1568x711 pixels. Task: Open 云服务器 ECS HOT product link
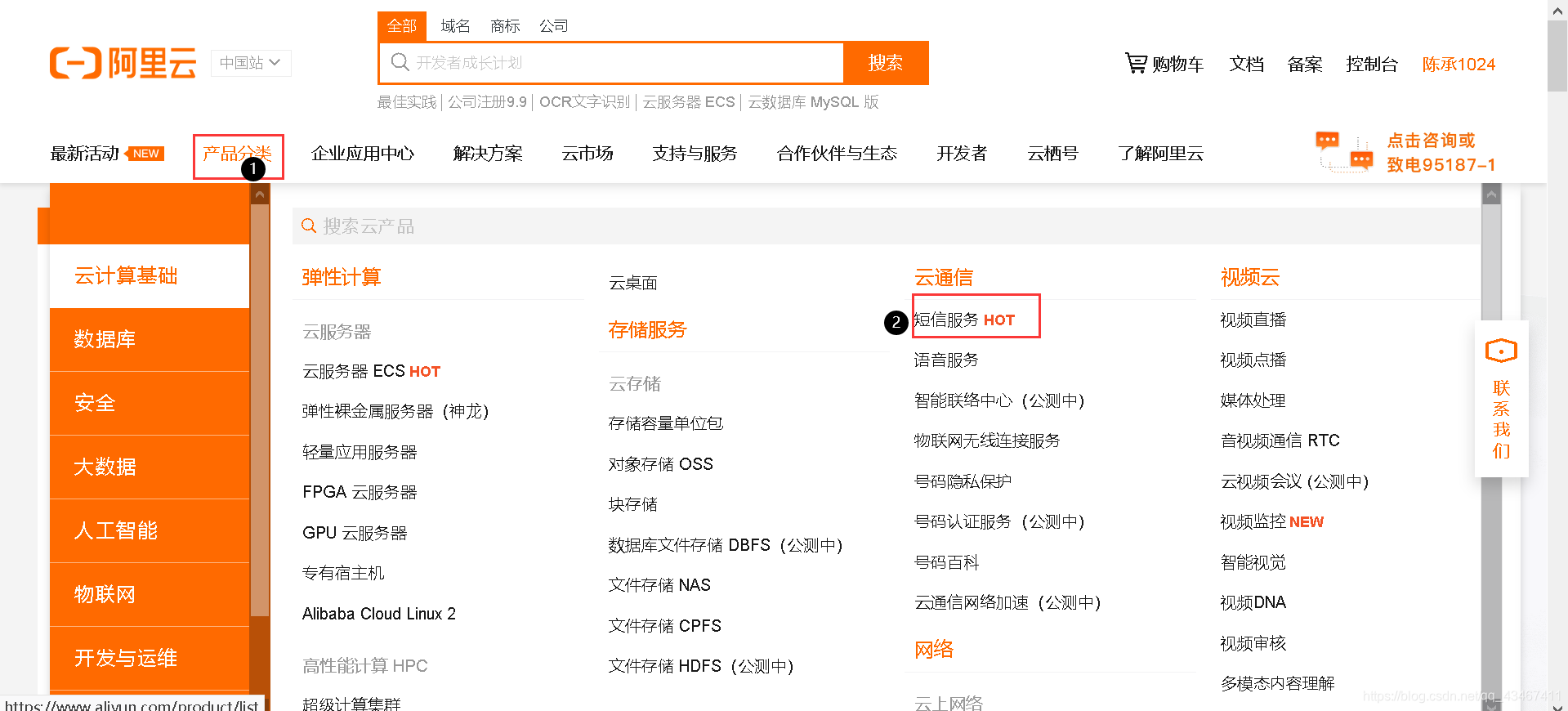tap(371, 372)
